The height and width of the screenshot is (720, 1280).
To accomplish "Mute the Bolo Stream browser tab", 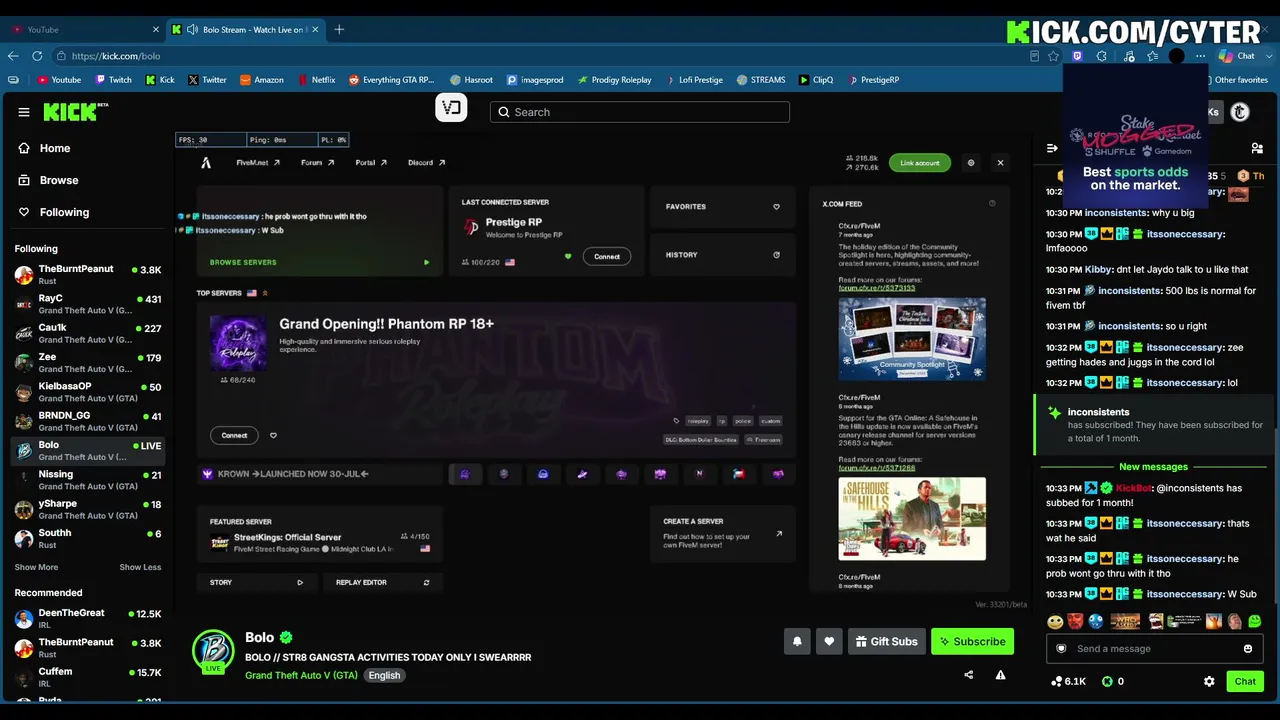I will click(192, 29).
